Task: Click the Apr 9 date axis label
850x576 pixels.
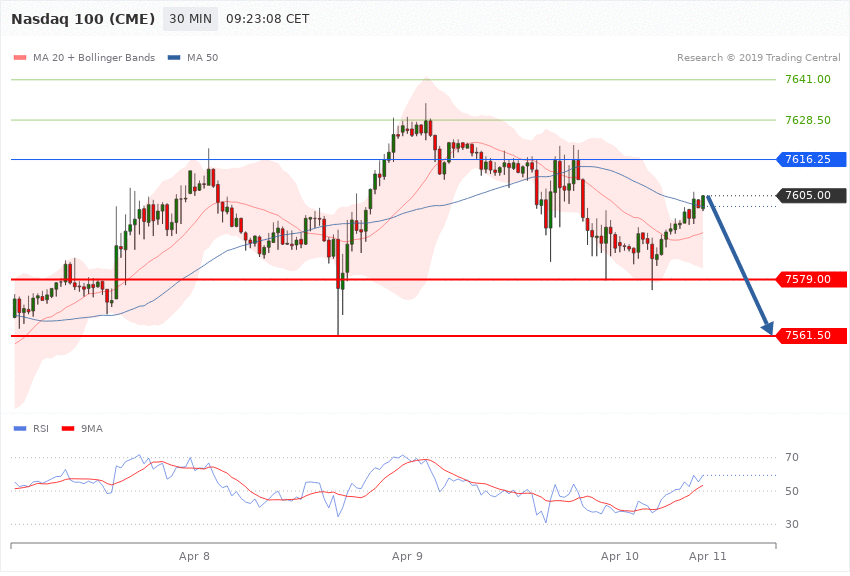Action: (x=407, y=556)
